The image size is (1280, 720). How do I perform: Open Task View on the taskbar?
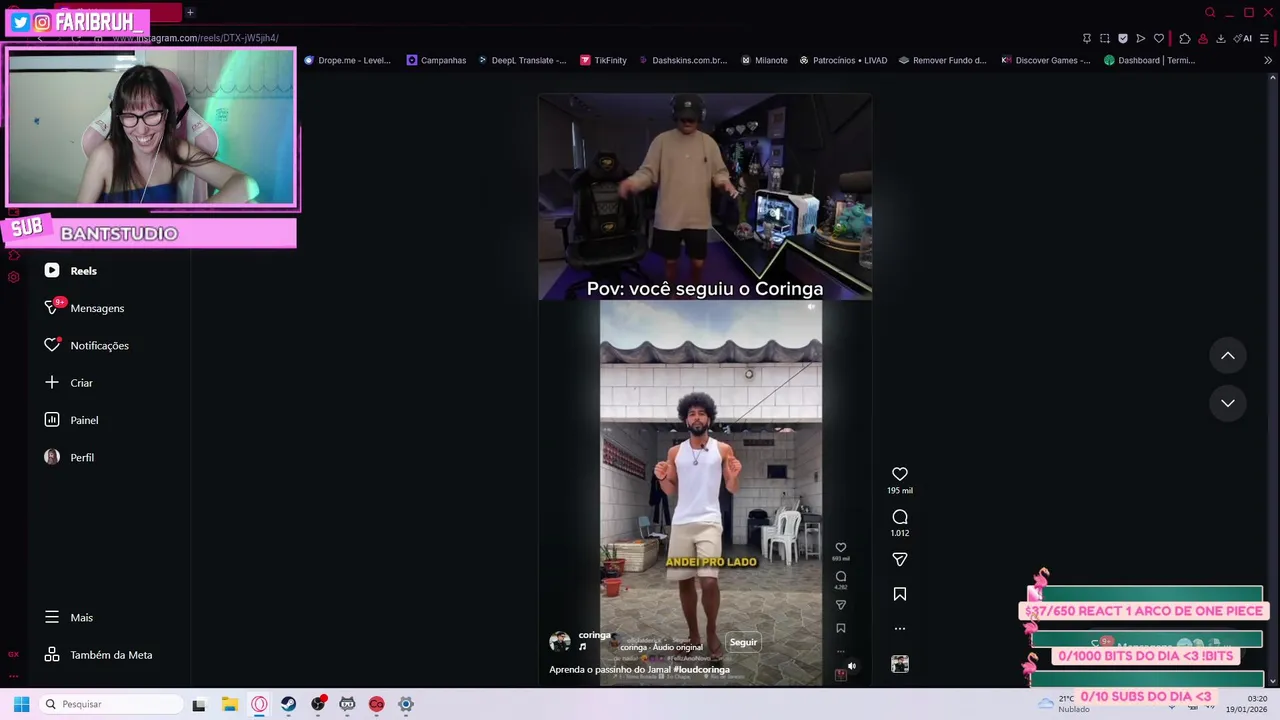pos(199,704)
